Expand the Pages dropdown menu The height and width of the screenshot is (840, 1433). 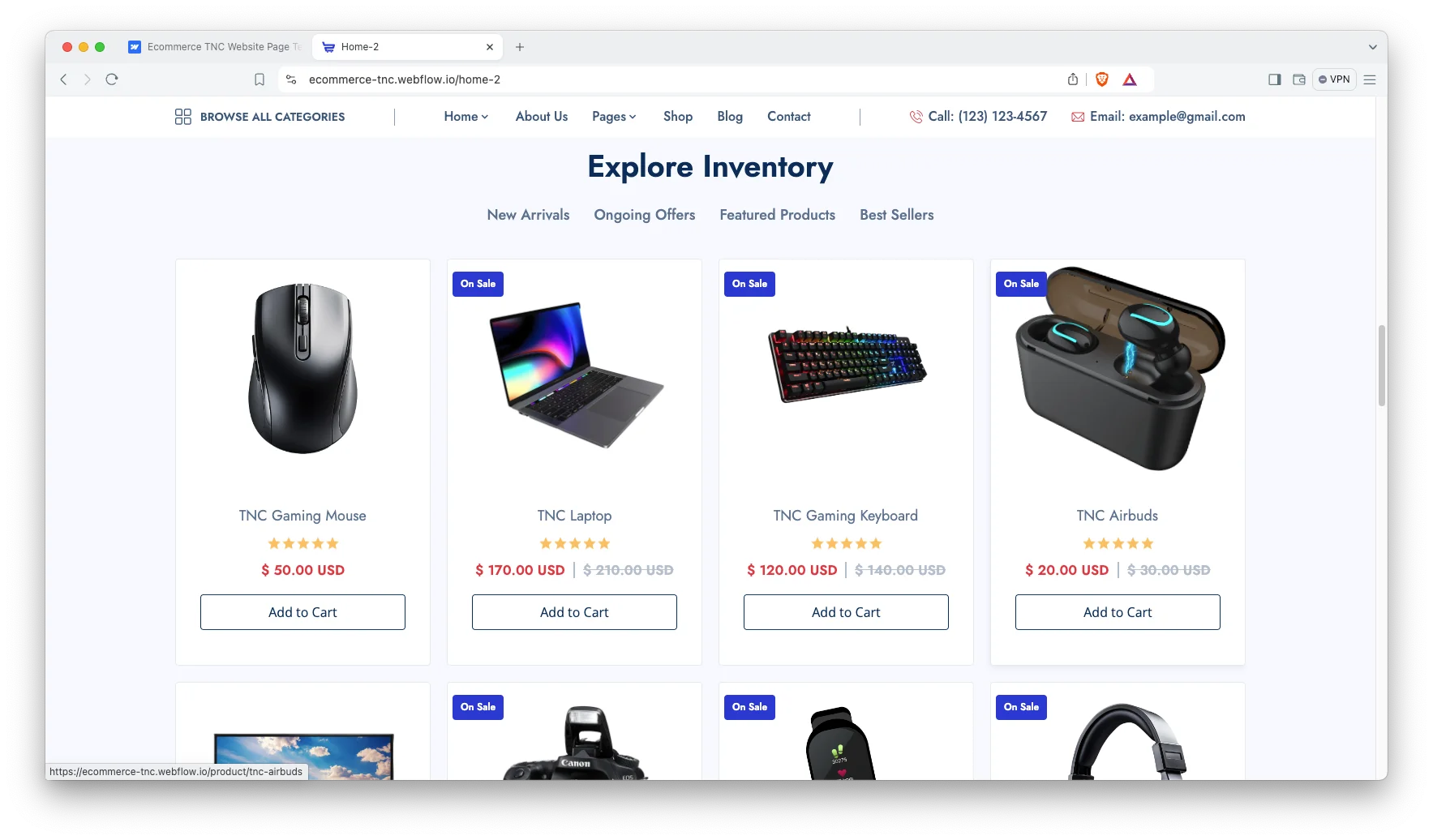point(614,117)
